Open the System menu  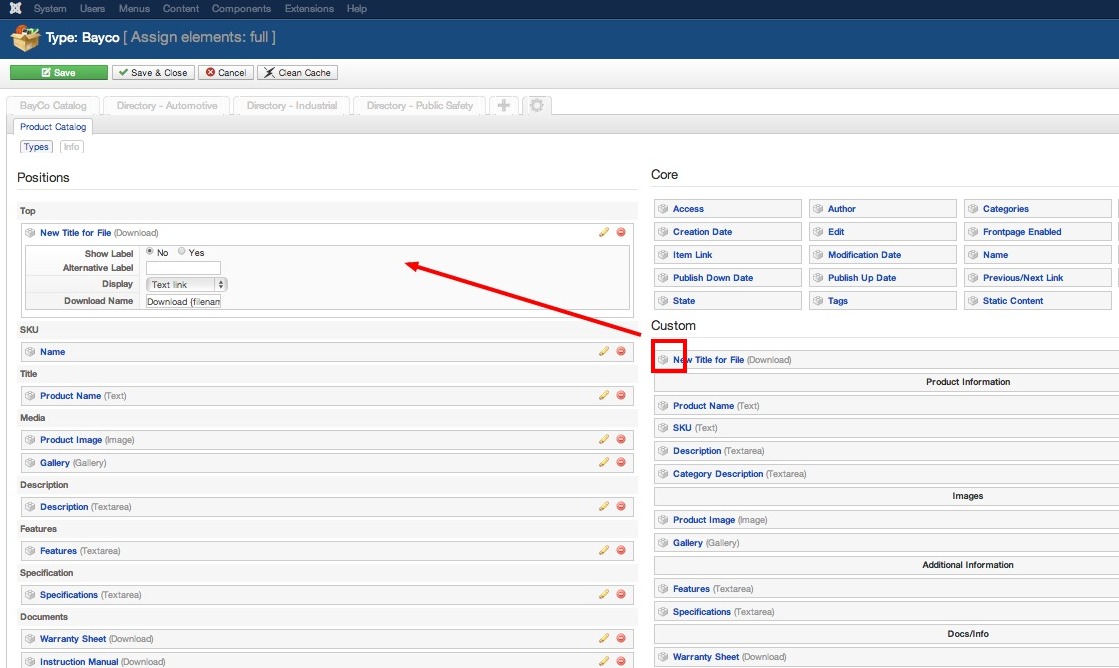(50, 9)
